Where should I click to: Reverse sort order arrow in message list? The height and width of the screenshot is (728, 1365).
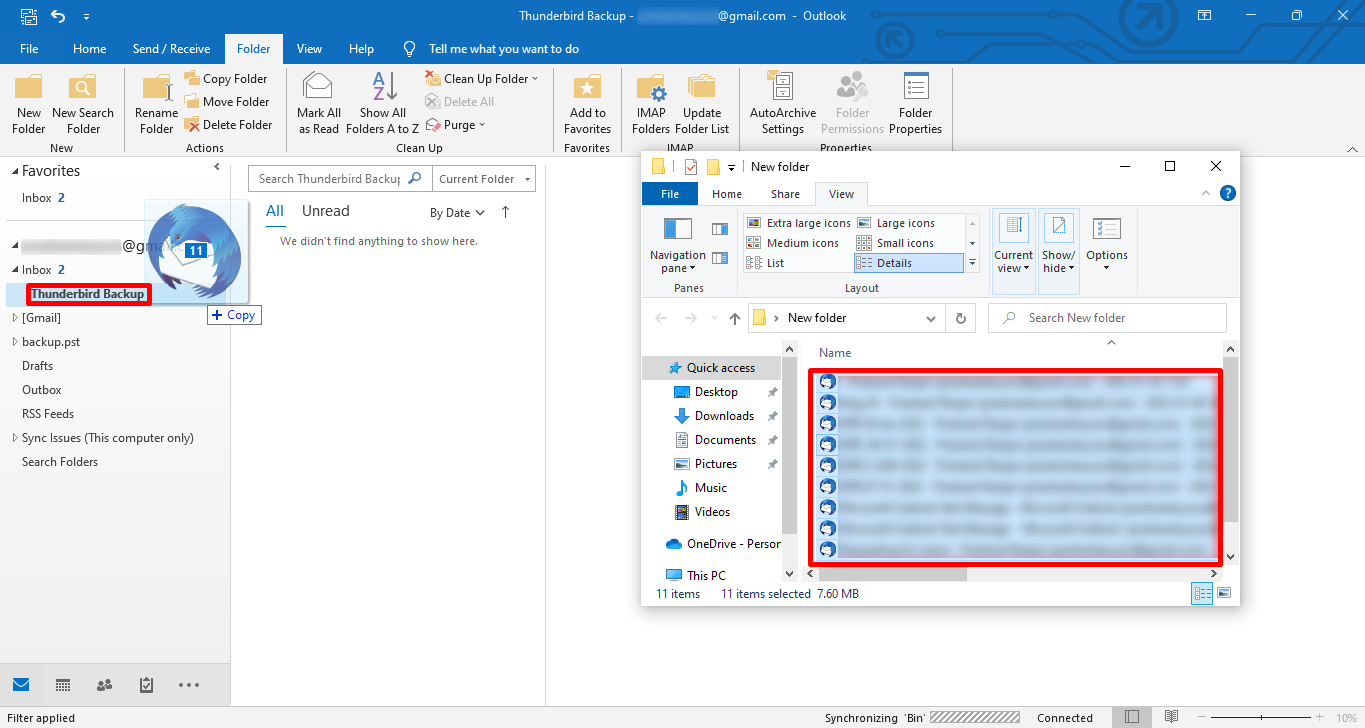click(x=505, y=212)
